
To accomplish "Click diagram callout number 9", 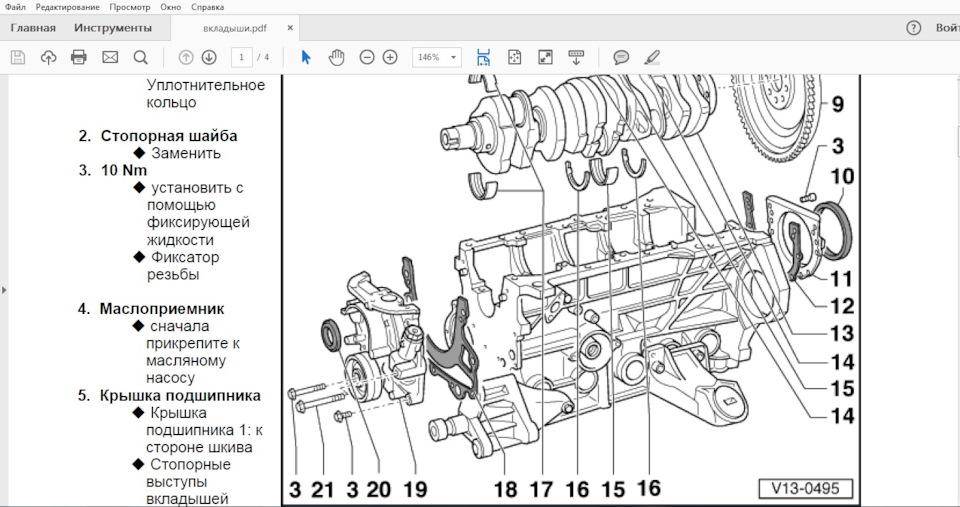I will point(838,105).
